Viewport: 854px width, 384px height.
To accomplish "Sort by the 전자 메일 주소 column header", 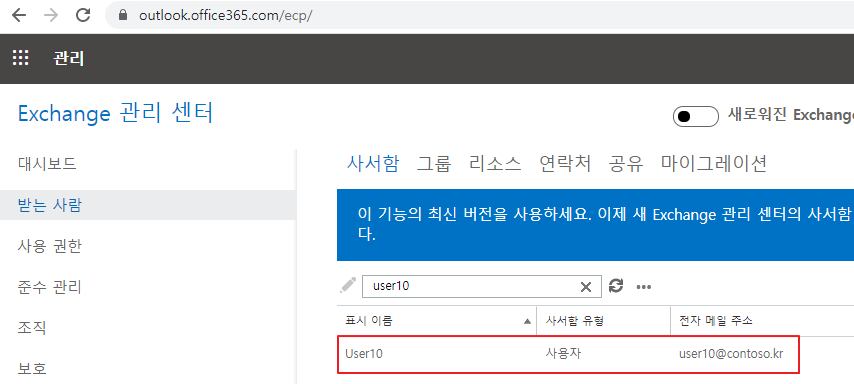I will coord(716,321).
